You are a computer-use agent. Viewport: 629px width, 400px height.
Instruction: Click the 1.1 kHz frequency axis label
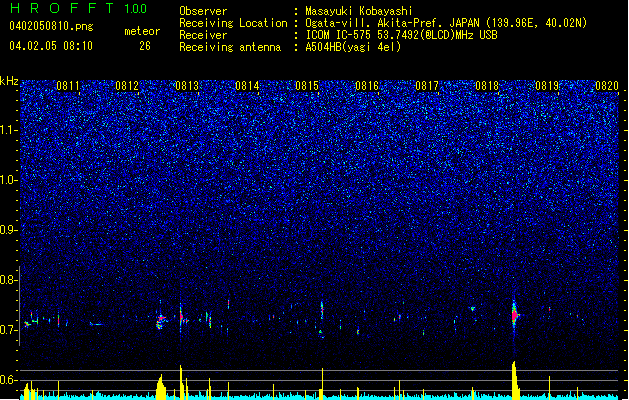click(9, 130)
